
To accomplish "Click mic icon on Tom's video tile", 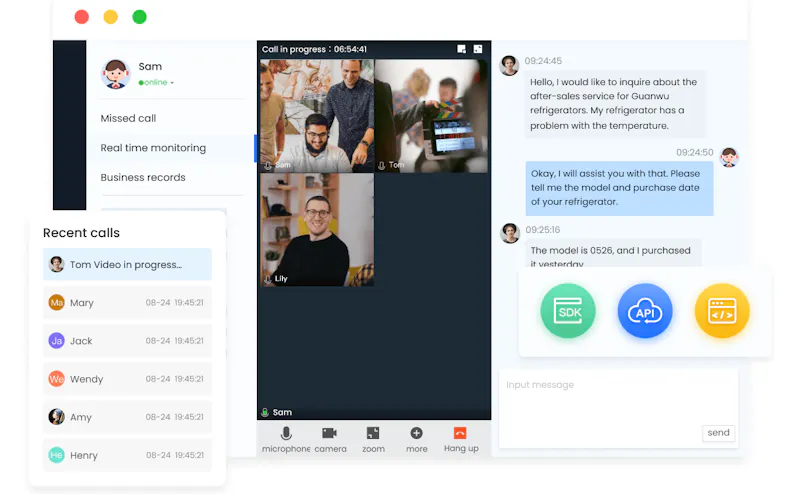I will click(x=381, y=165).
